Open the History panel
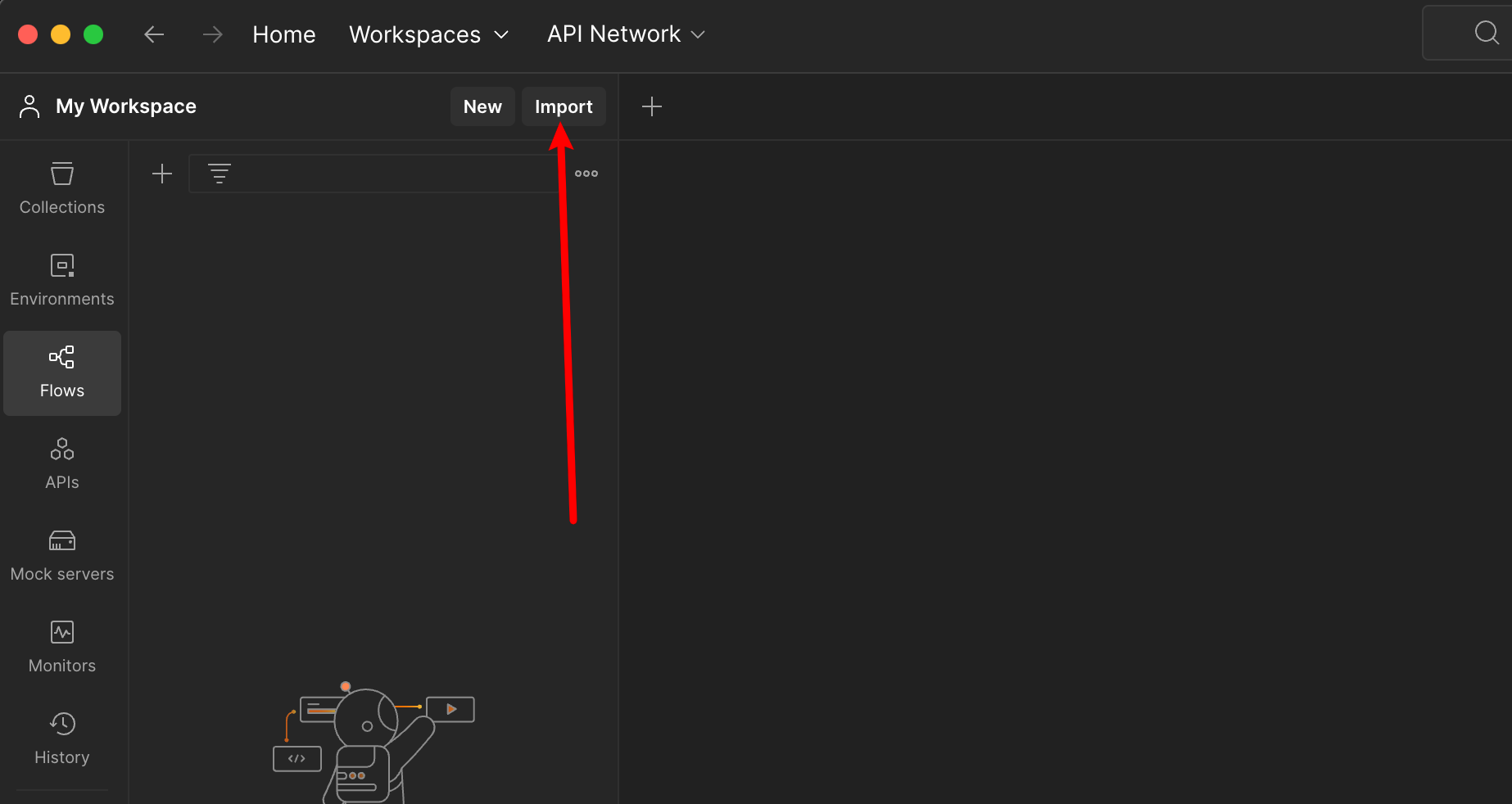The height and width of the screenshot is (804, 1512). click(x=61, y=737)
